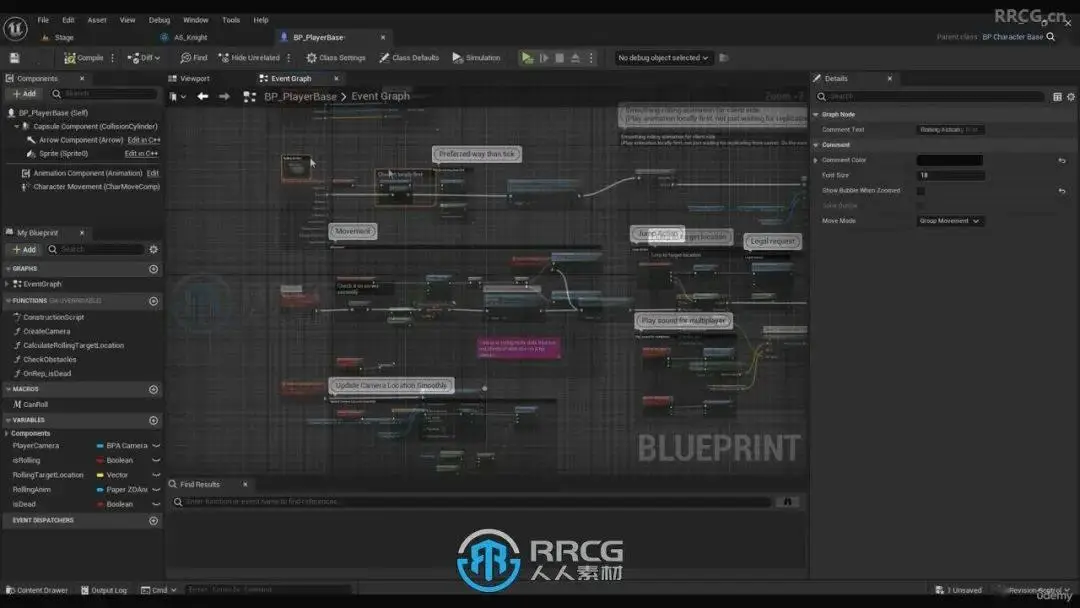Click the Eject button in the toolbar
This screenshot has height=608, width=1080.
(575, 58)
